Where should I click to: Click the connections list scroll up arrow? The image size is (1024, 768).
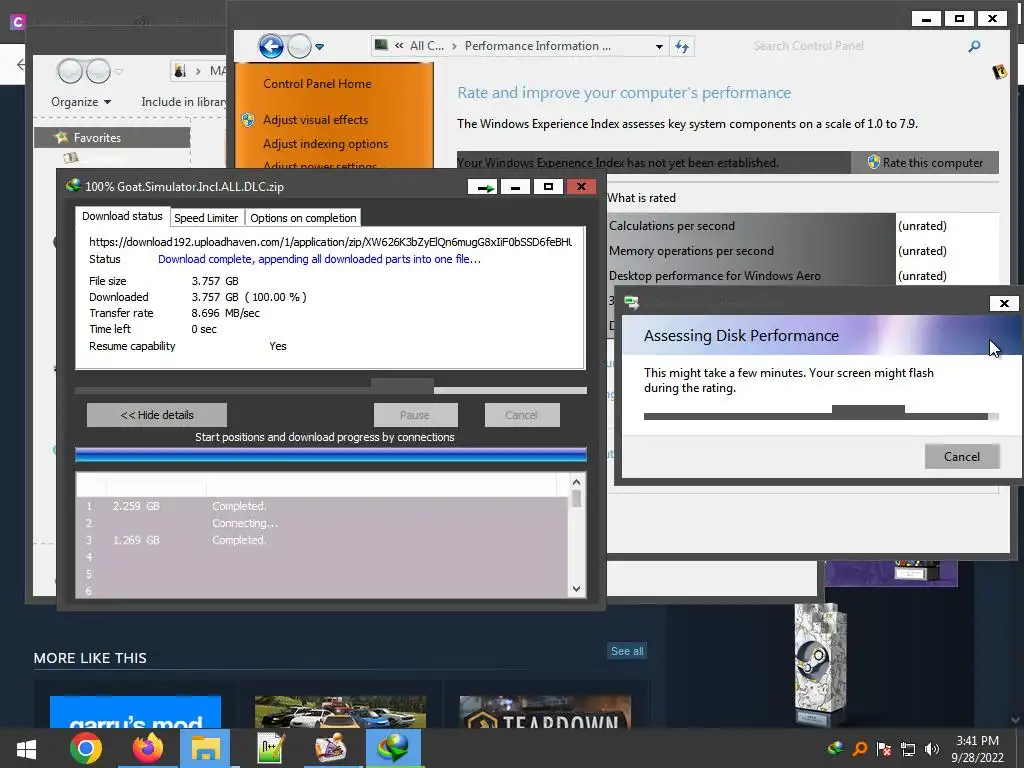pyautogui.click(x=576, y=482)
